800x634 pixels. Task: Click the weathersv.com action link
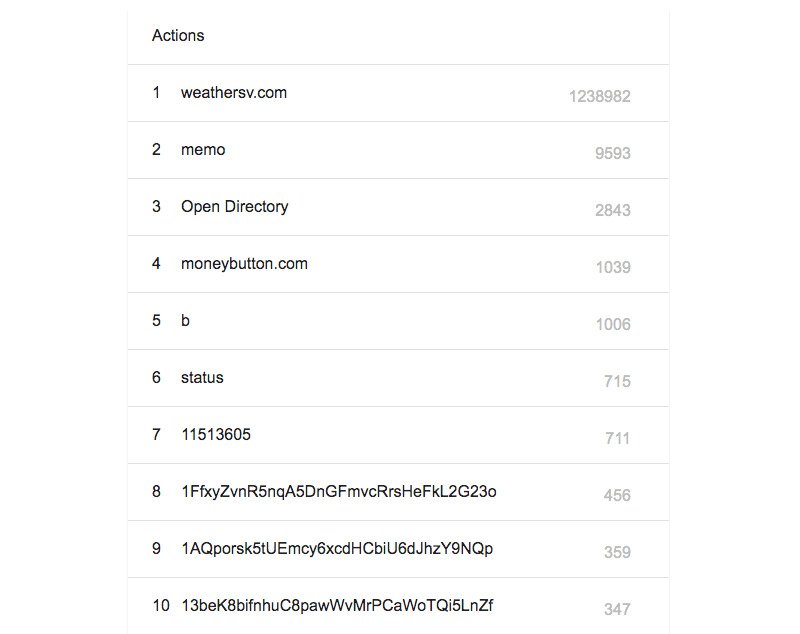point(233,93)
